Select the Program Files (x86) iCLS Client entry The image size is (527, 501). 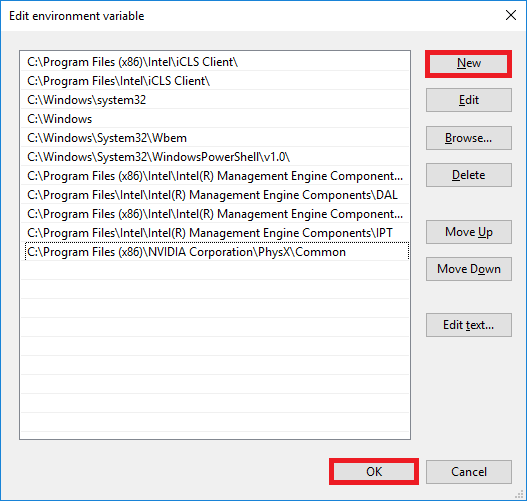(215, 62)
